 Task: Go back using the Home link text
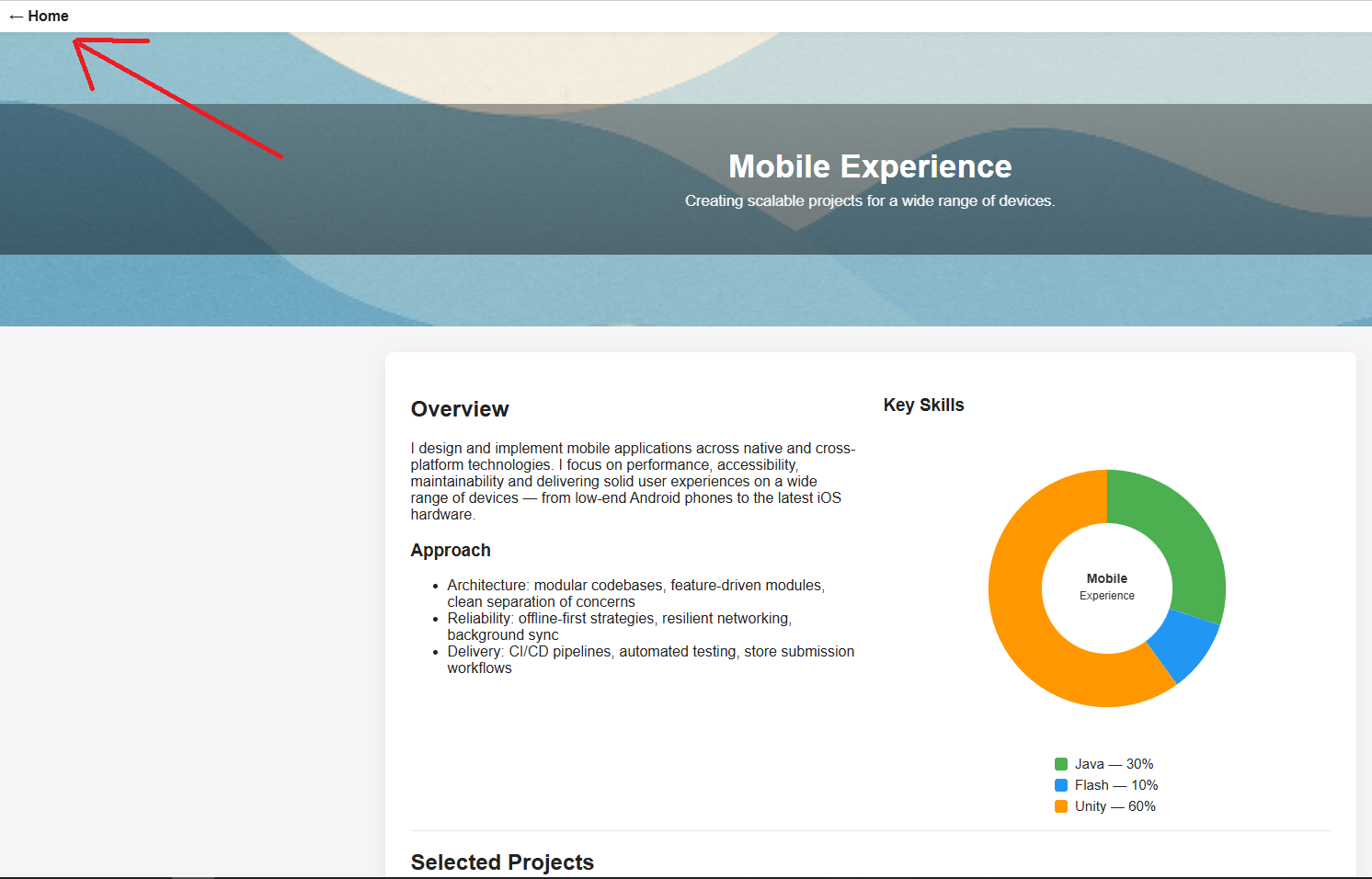coord(48,17)
